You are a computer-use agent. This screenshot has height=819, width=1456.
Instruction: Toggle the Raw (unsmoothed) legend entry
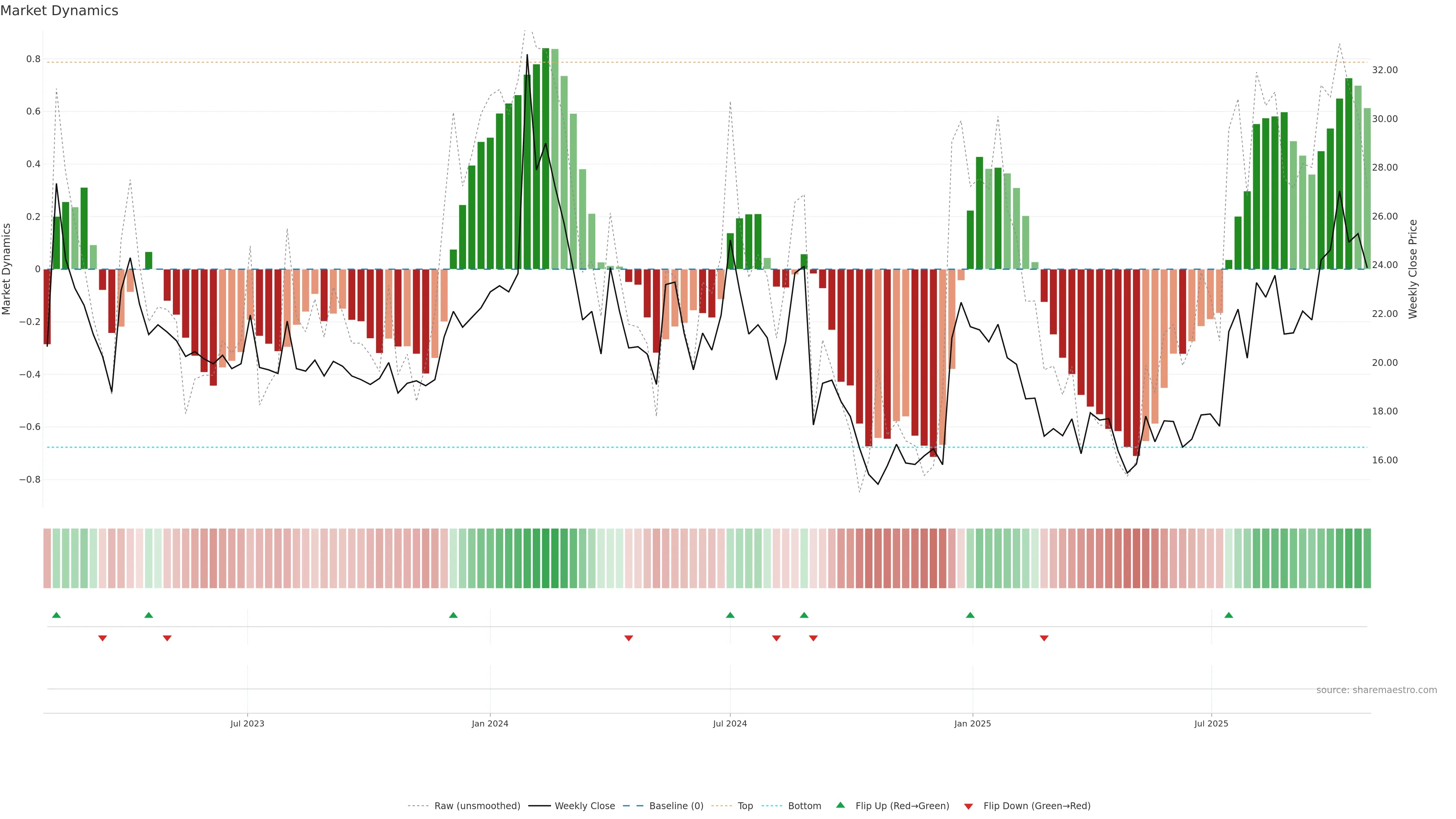pyautogui.click(x=477, y=806)
